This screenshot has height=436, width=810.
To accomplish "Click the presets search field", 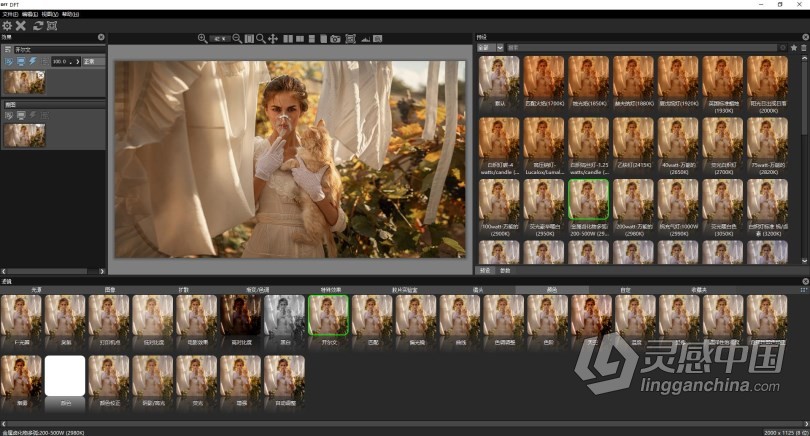I will coord(642,48).
